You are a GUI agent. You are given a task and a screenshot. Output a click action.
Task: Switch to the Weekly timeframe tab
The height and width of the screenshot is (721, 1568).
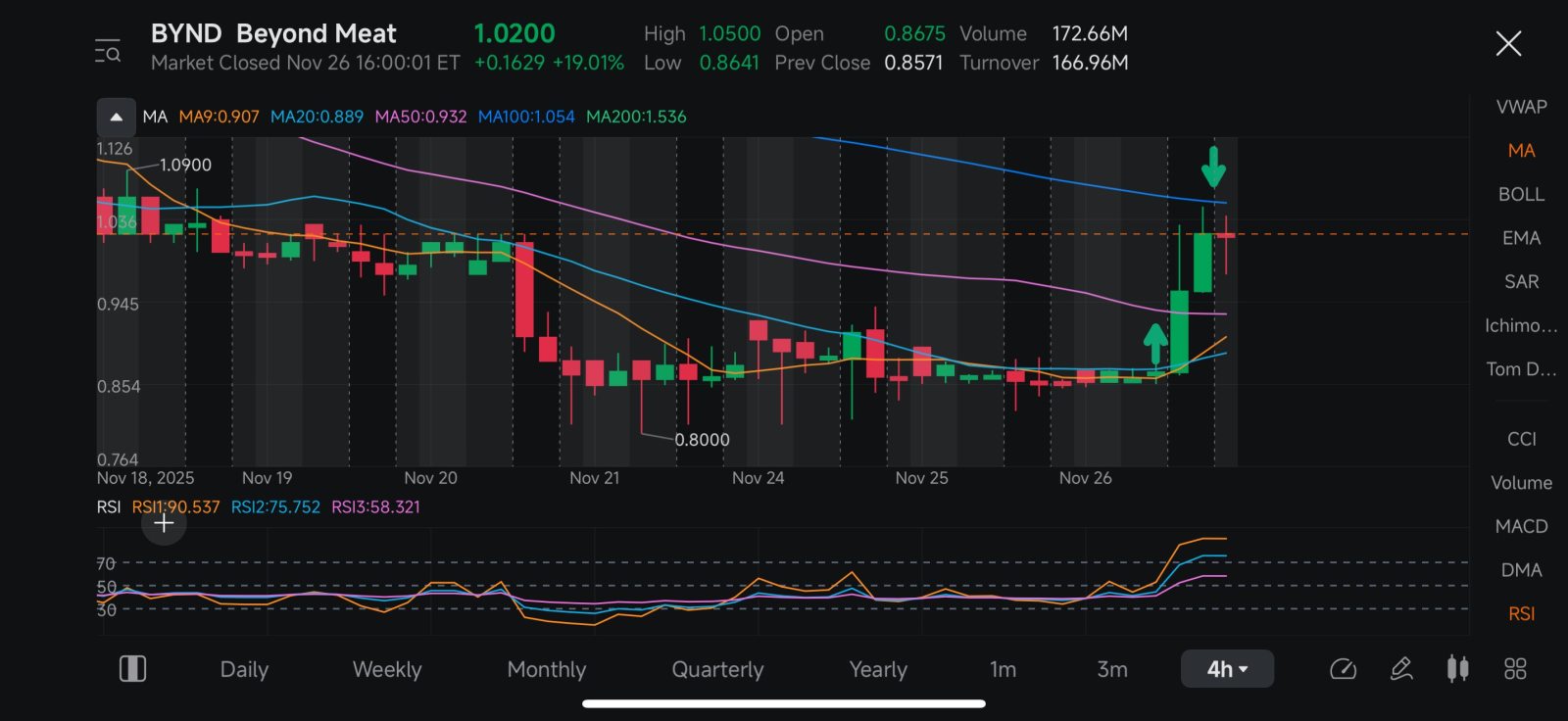click(x=387, y=669)
